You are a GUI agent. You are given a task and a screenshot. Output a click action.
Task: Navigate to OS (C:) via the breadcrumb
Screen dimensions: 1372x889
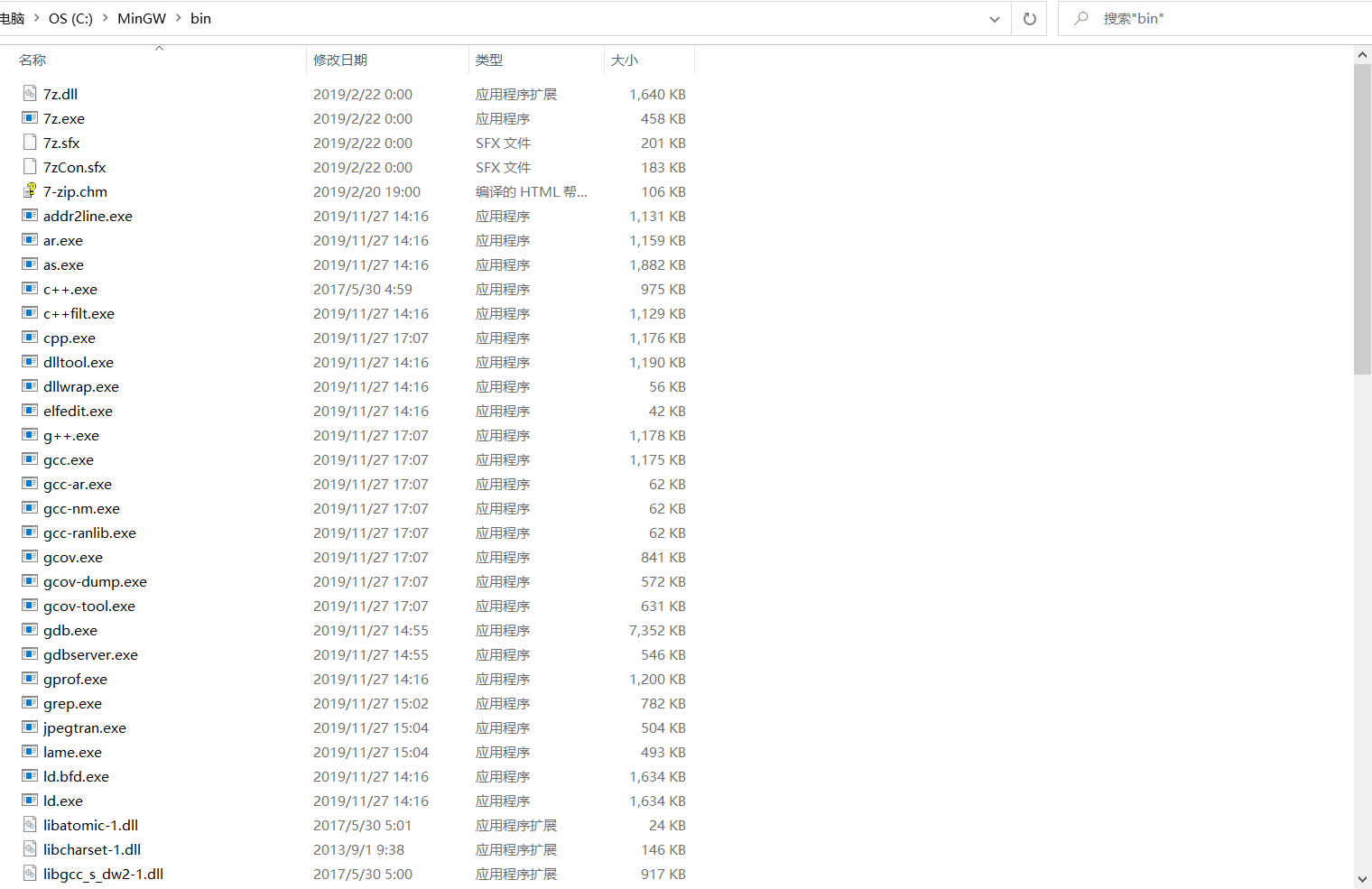pyautogui.click(x=70, y=18)
